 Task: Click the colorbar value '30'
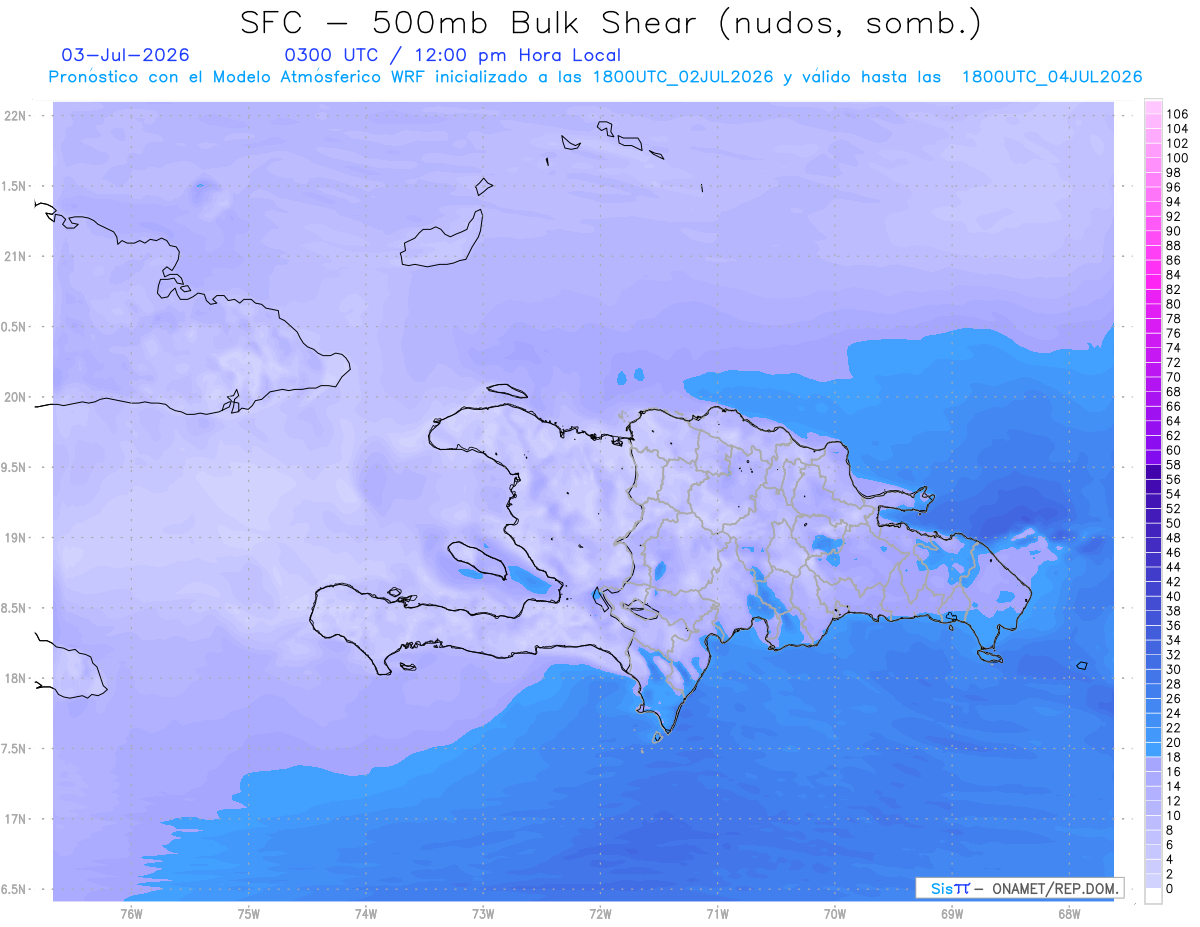1174,669
